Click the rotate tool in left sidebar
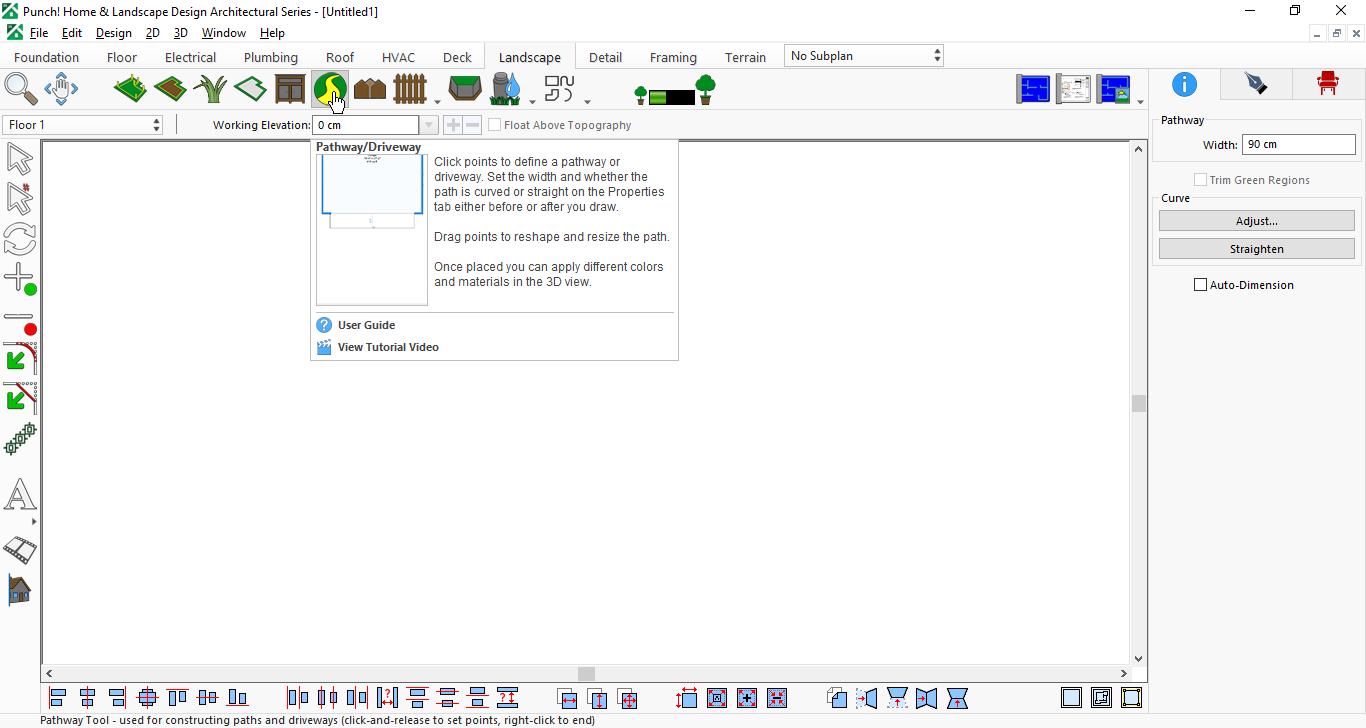This screenshot has height=728, width=1366. pyautogui.click(x=20, y=239)
